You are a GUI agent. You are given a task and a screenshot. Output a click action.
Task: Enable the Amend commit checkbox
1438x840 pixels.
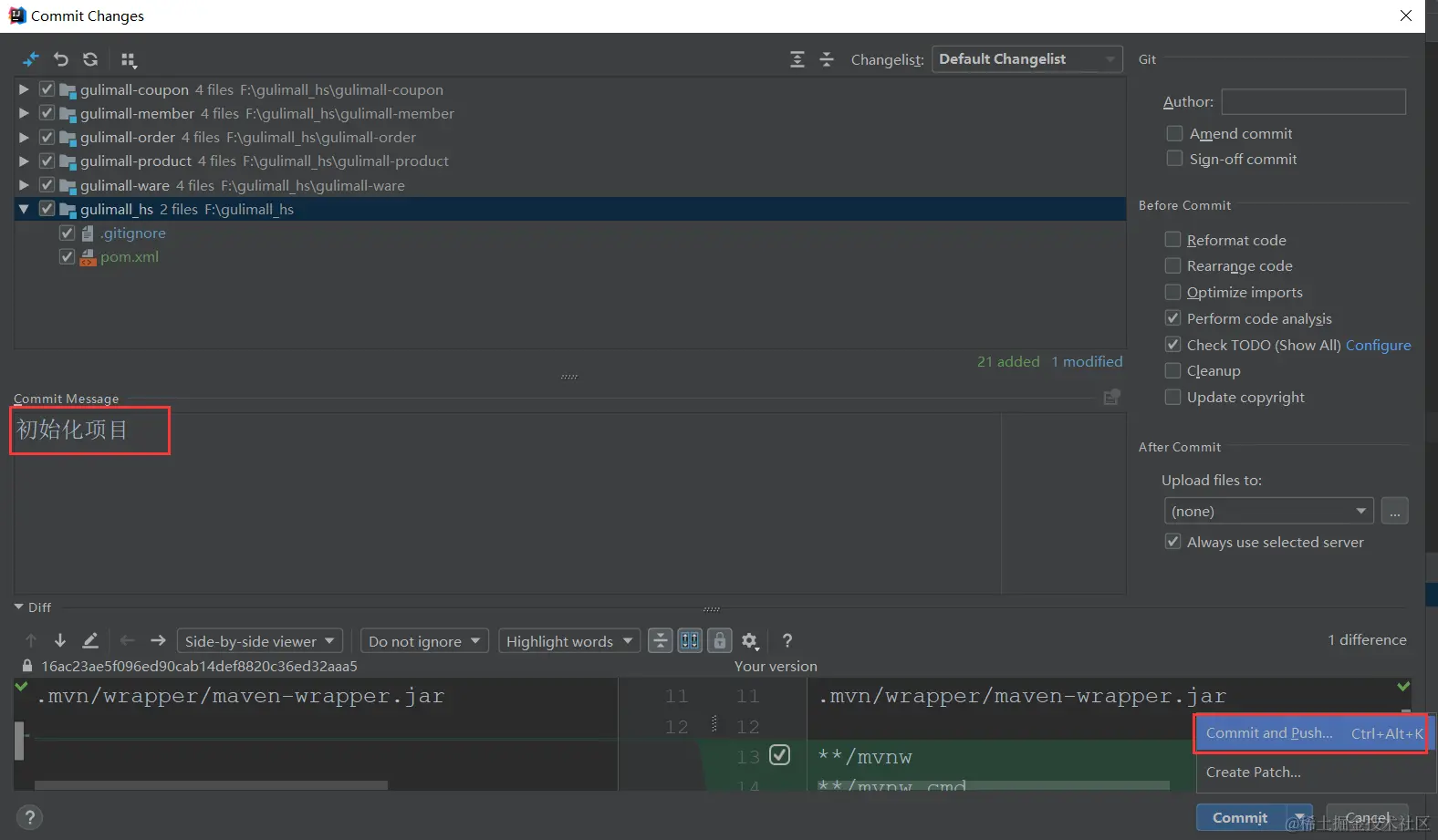point(1174,133)
